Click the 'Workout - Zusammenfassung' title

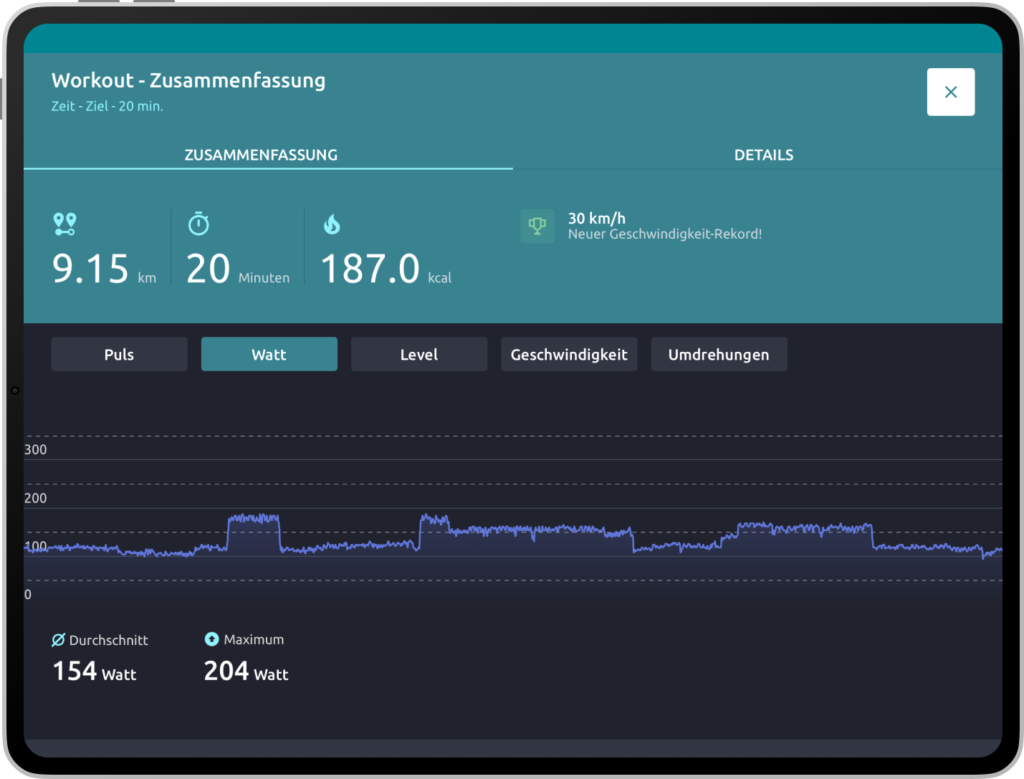188,80
